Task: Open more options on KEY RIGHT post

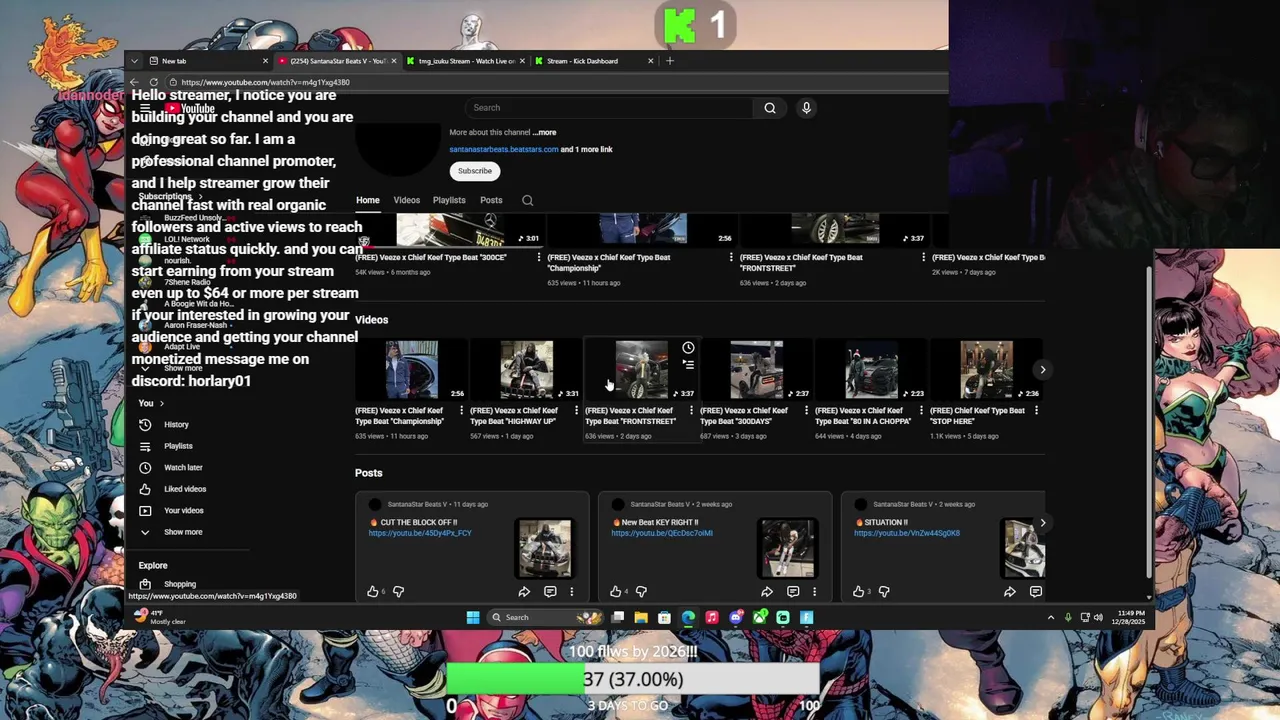Action: click(815, 592)
